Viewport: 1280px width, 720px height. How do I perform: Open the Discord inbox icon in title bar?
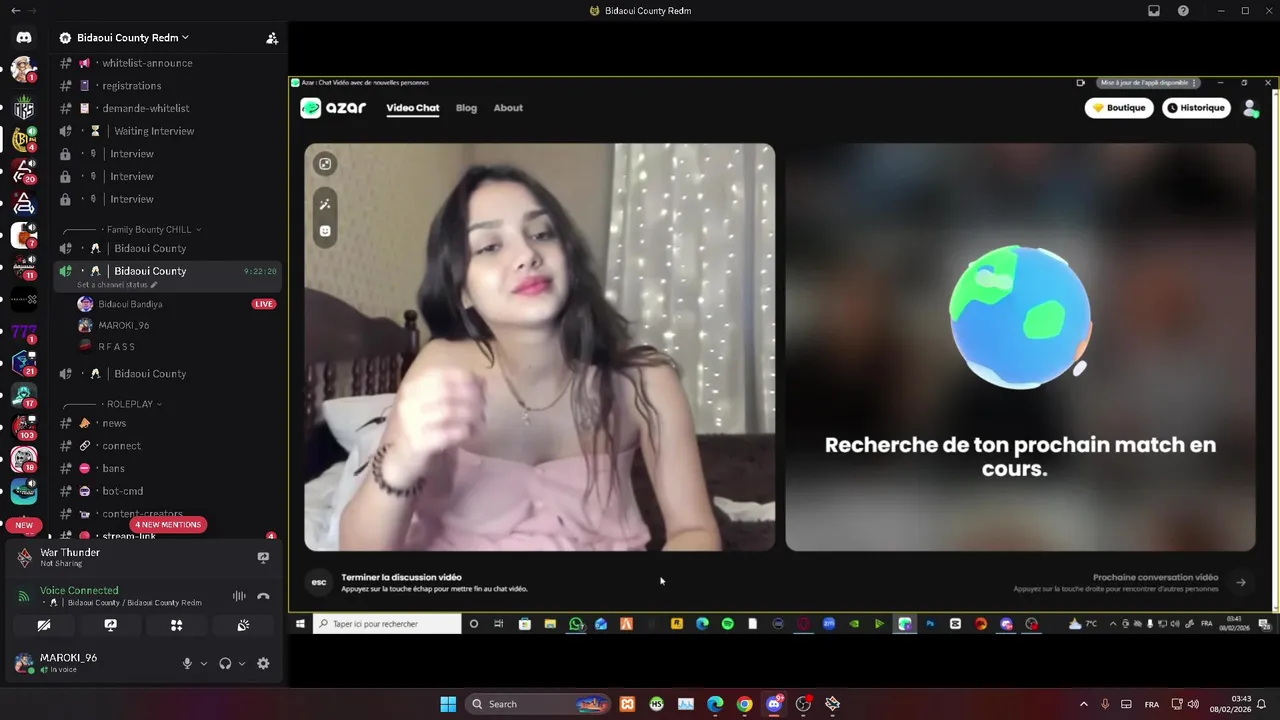pos(1154,11)
